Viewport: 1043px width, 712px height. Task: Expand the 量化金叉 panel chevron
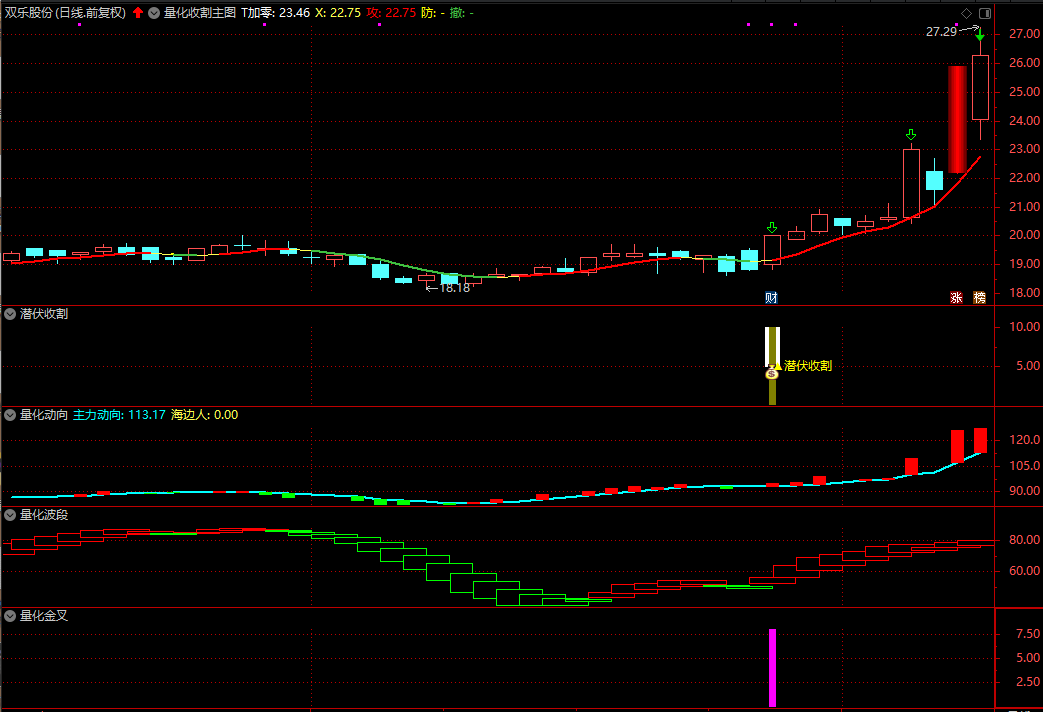click(x=10, y=616)
